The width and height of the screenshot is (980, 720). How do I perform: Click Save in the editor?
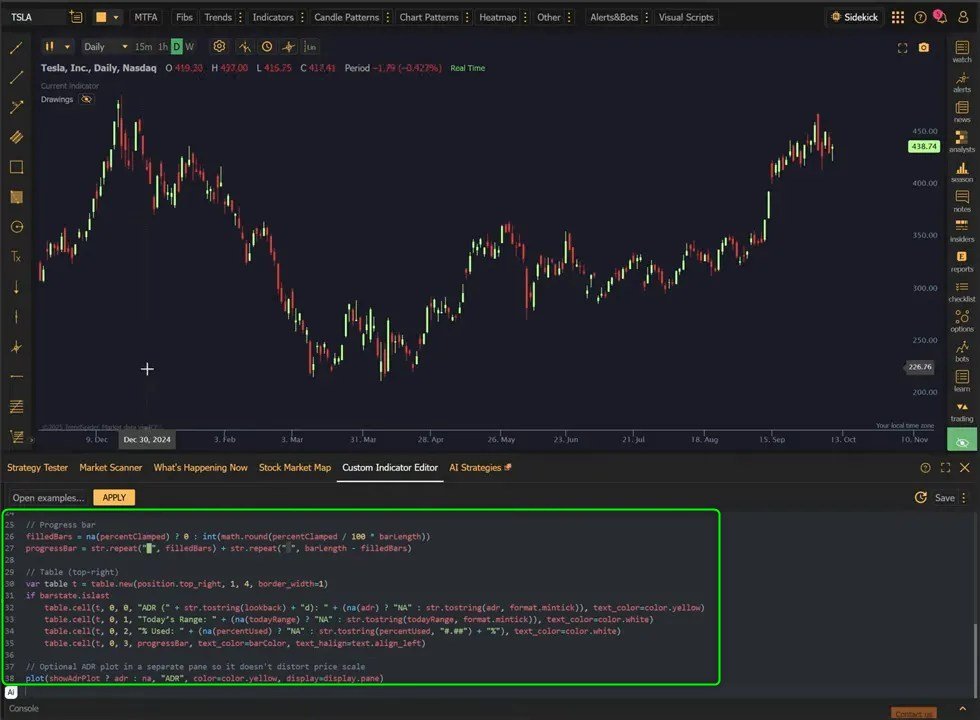pyautogui.click(x=944, y=498)
